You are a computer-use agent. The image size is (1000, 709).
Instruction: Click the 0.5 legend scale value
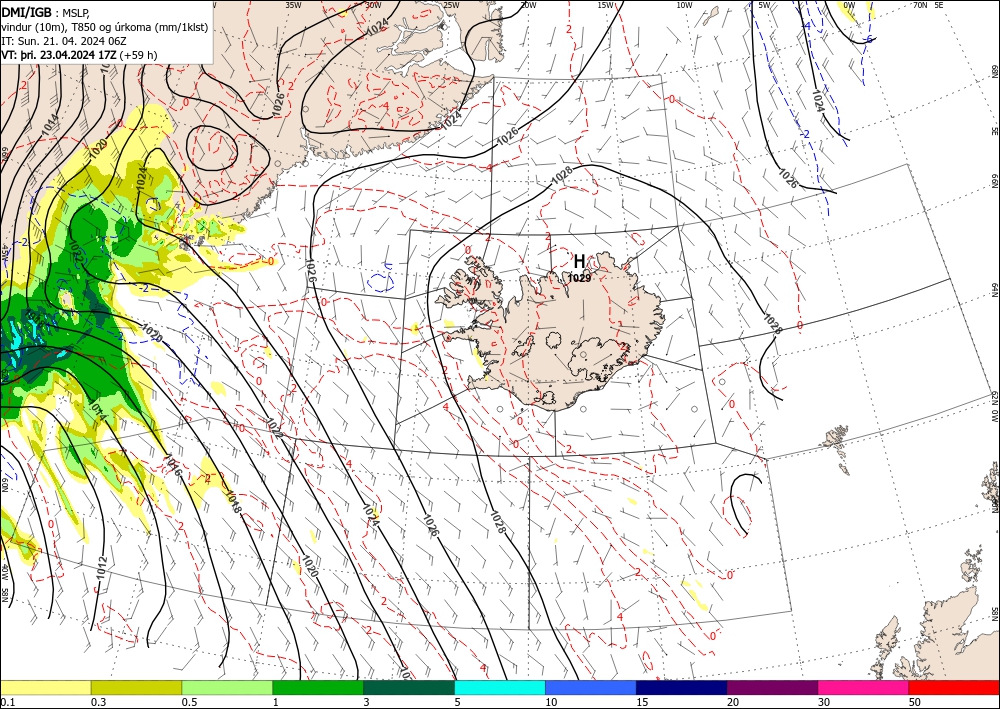pyautogui.click(x=189, y=702)
